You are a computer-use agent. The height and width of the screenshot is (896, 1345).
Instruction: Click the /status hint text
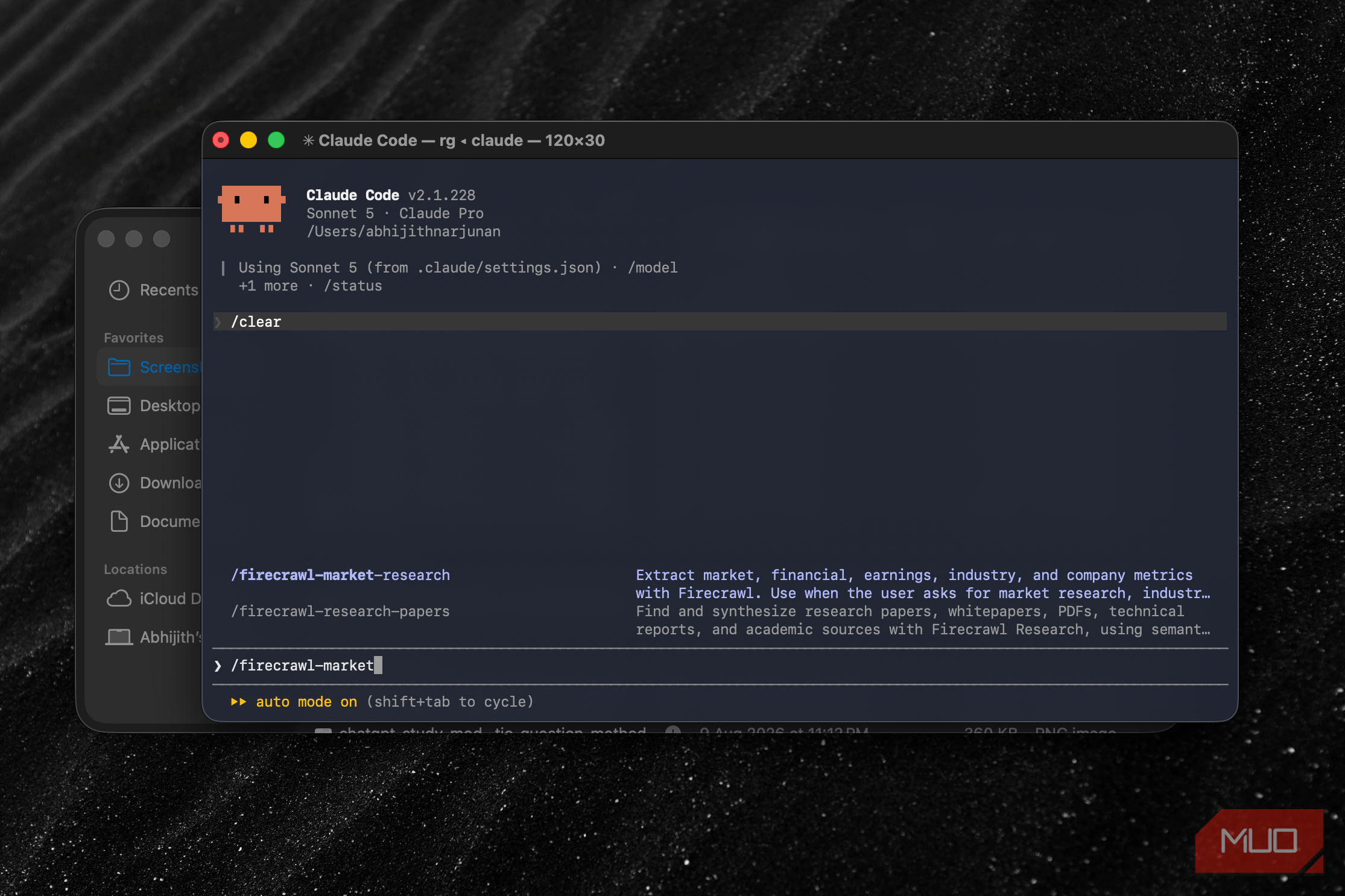[353, 286]
